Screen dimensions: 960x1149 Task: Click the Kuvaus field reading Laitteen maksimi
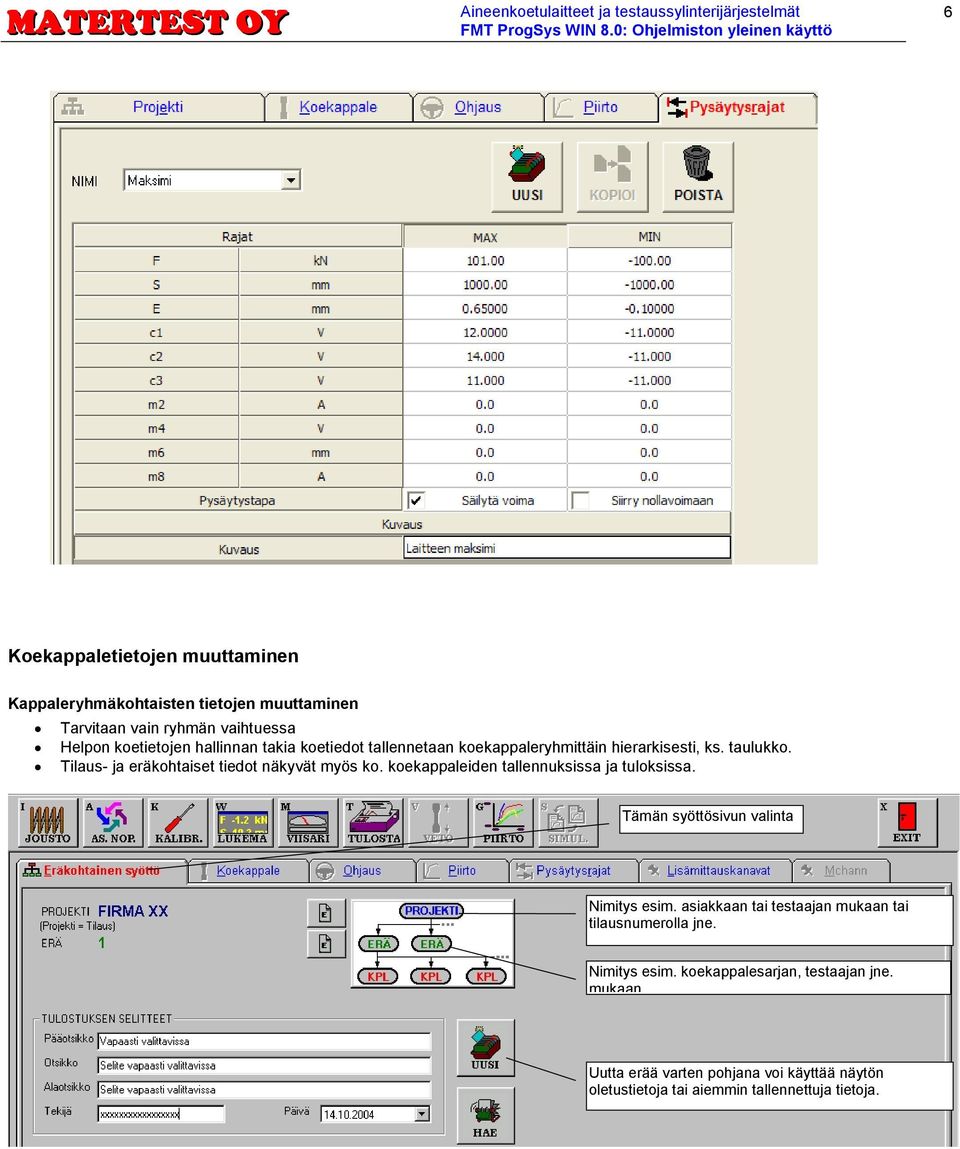point(567,548)
